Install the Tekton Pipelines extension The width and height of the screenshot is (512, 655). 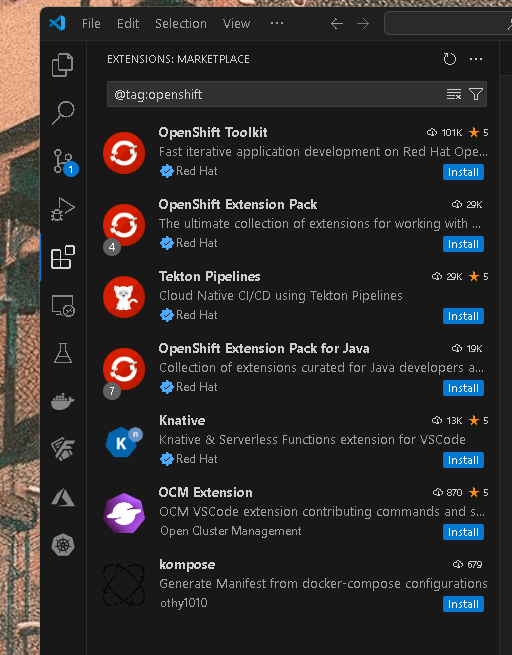[x=463, y=316]
